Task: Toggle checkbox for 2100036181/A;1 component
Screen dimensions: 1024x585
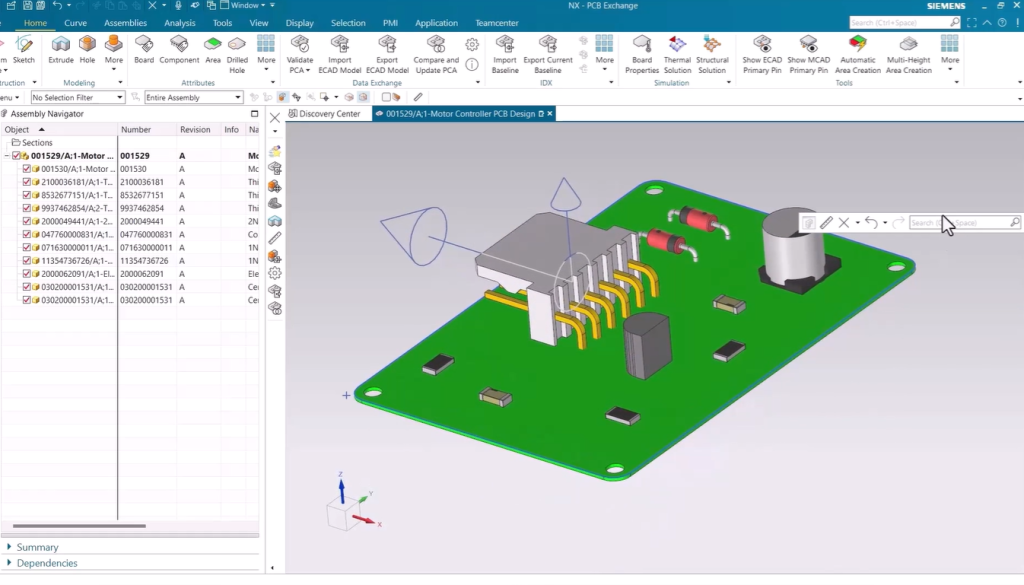Action: pos(27,182)
